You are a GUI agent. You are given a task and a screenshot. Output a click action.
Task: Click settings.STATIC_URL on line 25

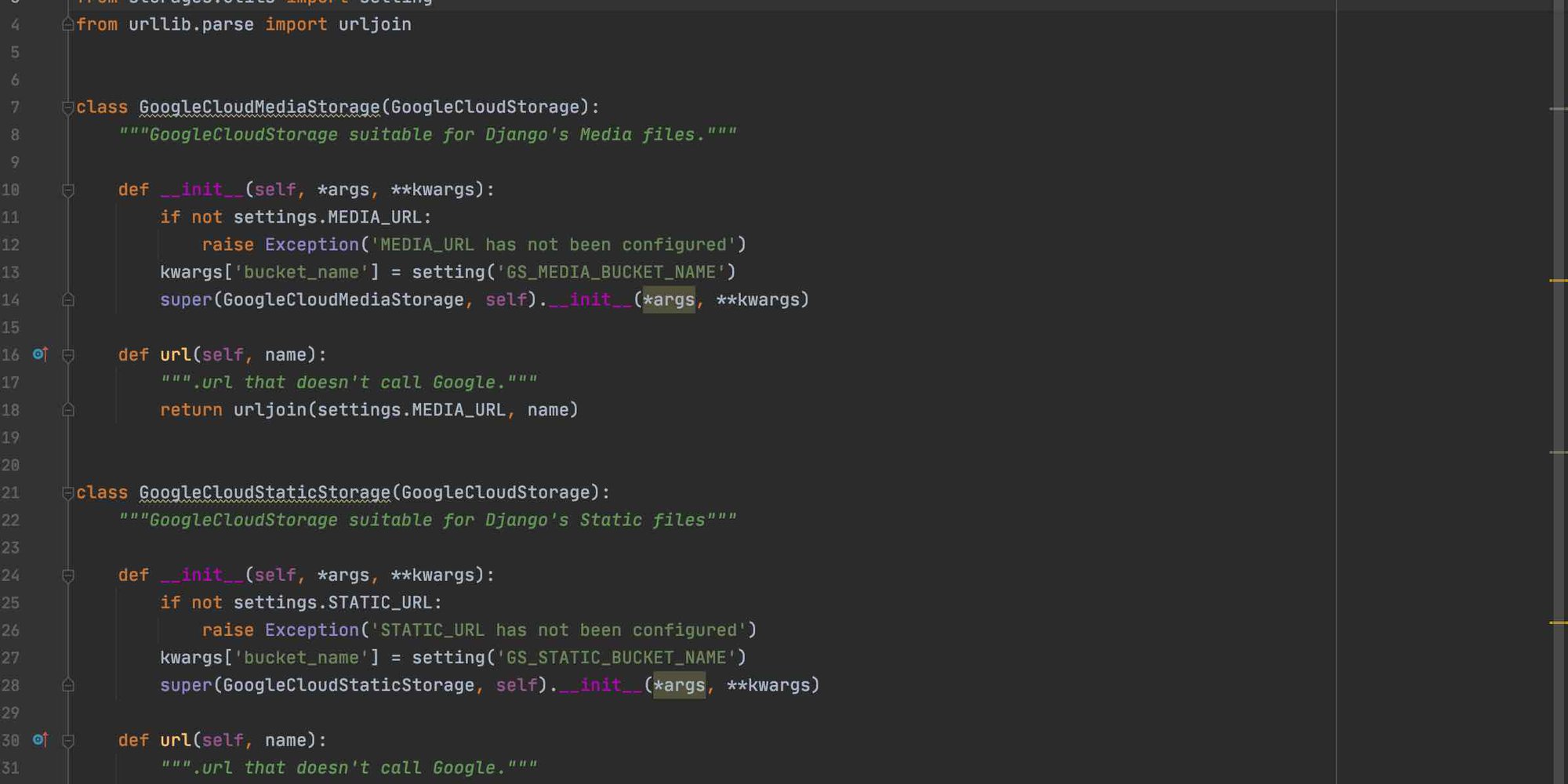[333, 603]
